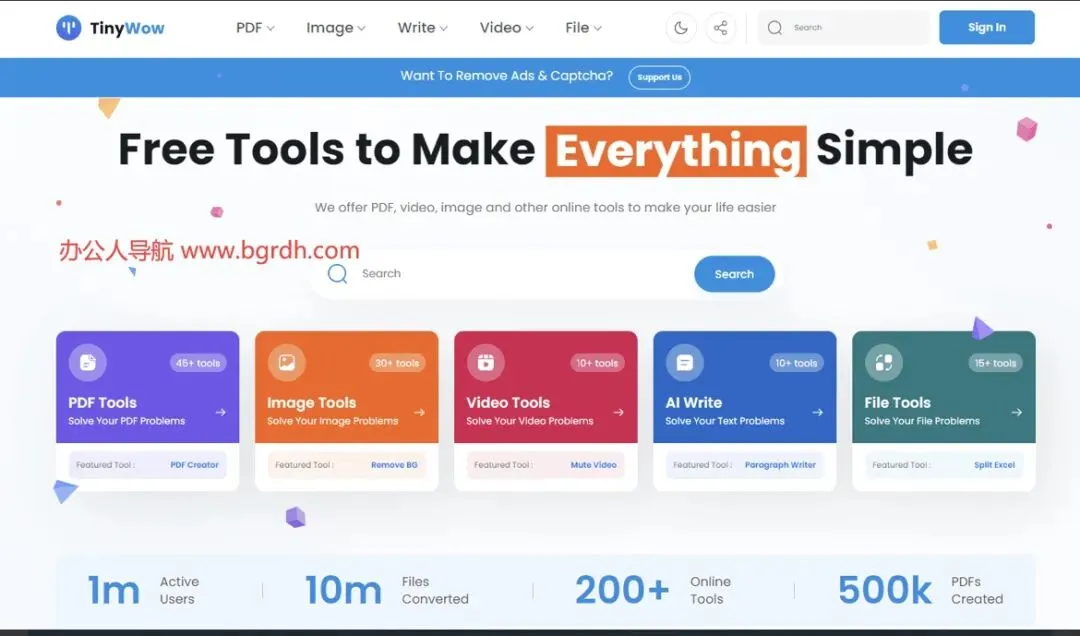This screenshot has width=1080, height=636.
Task: Click the Support Us button in the banner
Action: tap(659, 77)
